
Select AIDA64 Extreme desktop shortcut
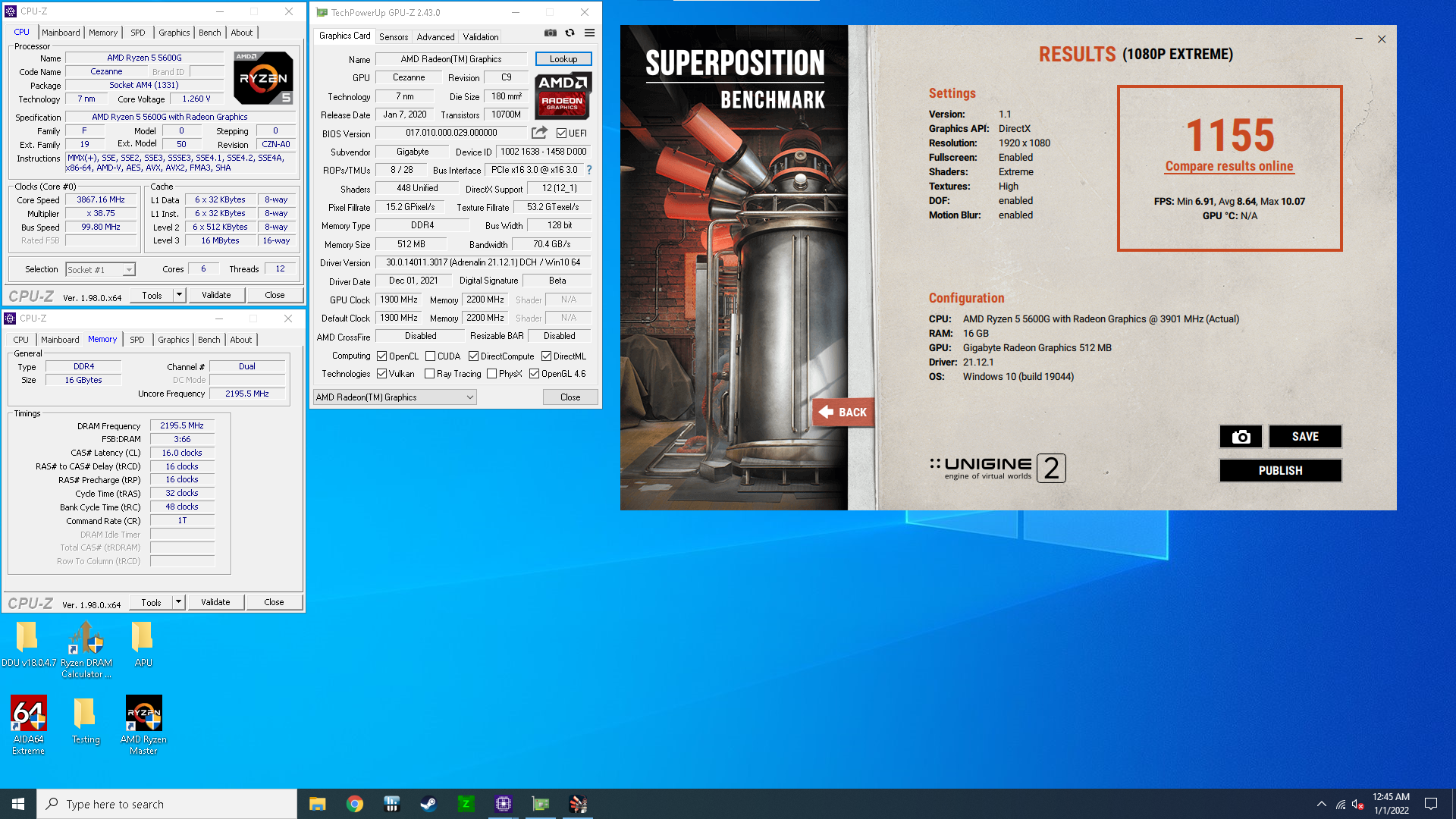28,725
